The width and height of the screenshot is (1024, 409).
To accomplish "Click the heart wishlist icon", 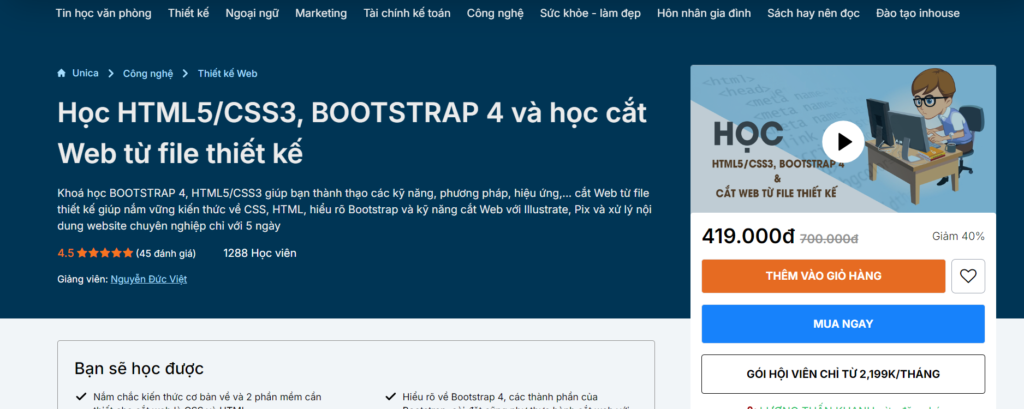I will tap(967, 276).
